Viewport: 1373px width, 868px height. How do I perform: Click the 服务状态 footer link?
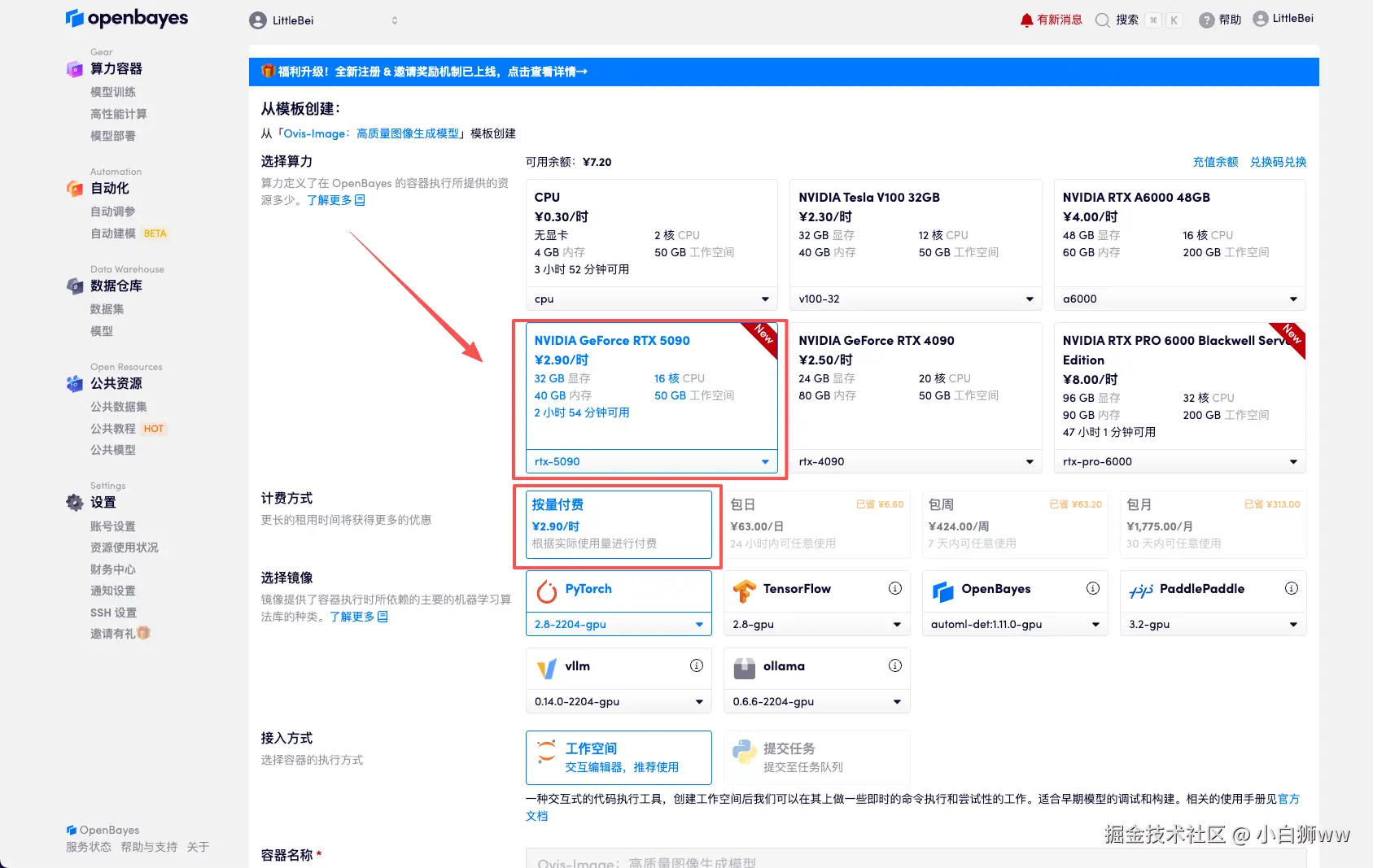coord(89,847)
